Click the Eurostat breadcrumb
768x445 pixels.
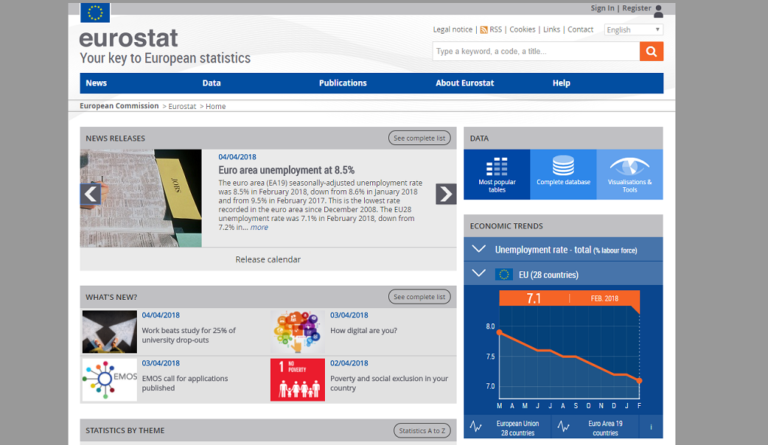[182, 106]
